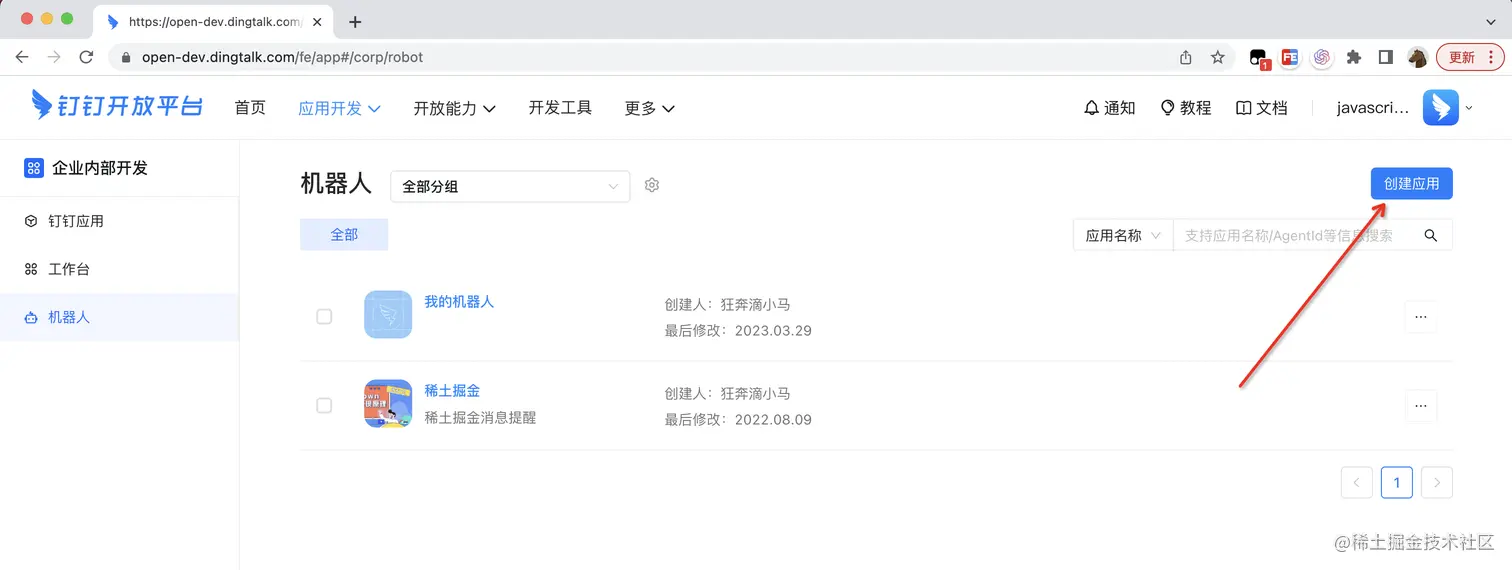The height and width of the screenshot is (570, 1512).
Task: Open the extensions puzzle icon
Action: [1354, 57]
